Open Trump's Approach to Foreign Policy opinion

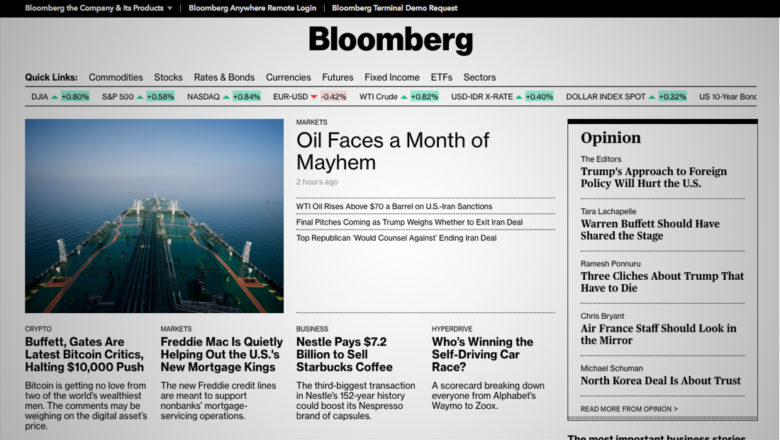pyautogui.click(x=654, y=177)
